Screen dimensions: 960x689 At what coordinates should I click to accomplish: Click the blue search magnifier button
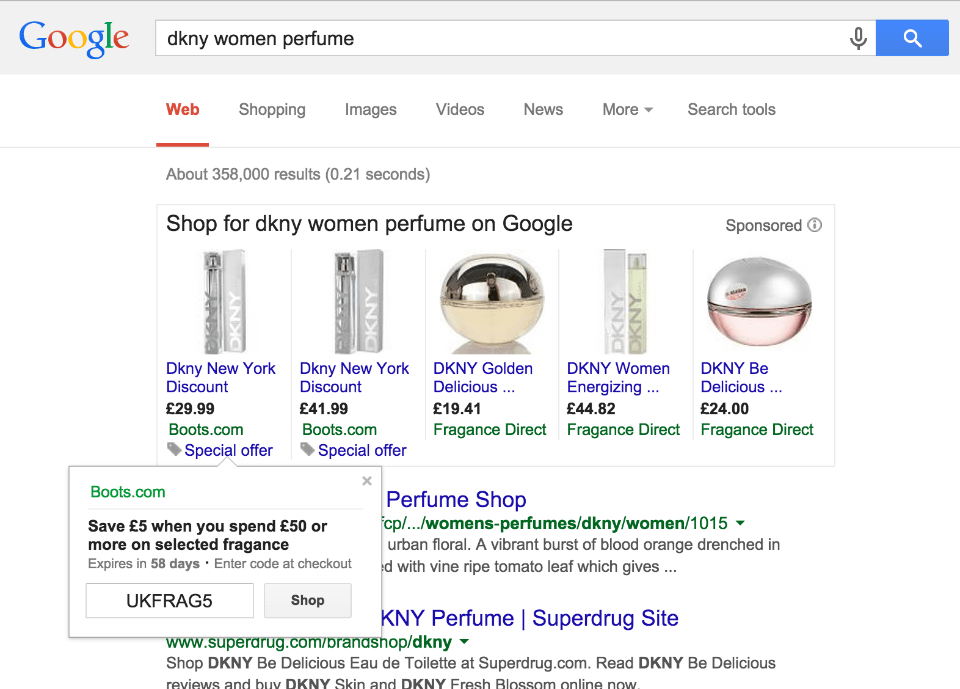coord(911,39)
